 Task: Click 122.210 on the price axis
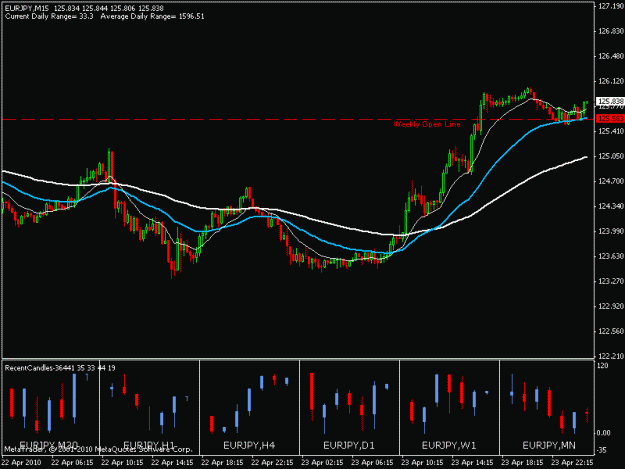coord(611,356)
